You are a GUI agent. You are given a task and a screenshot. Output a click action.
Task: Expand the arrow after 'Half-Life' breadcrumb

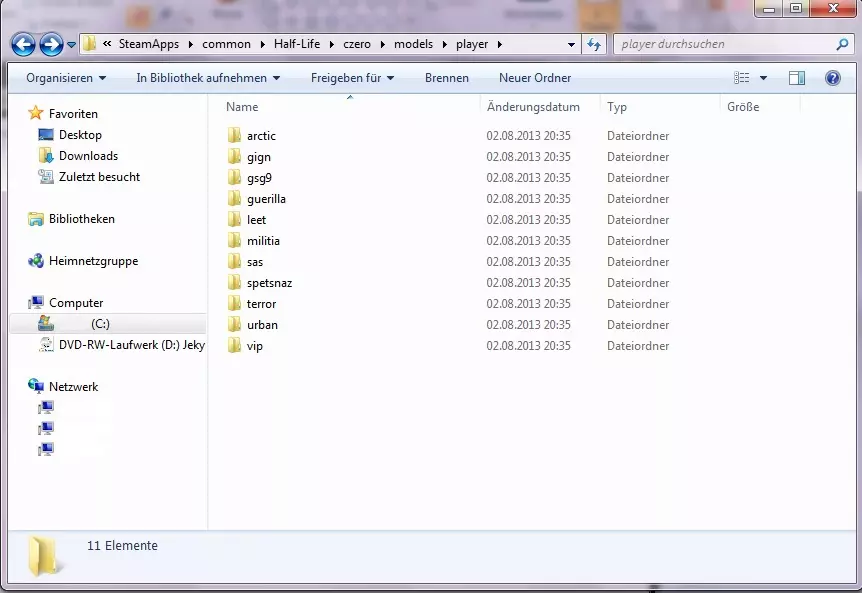(x=332, y=45)
